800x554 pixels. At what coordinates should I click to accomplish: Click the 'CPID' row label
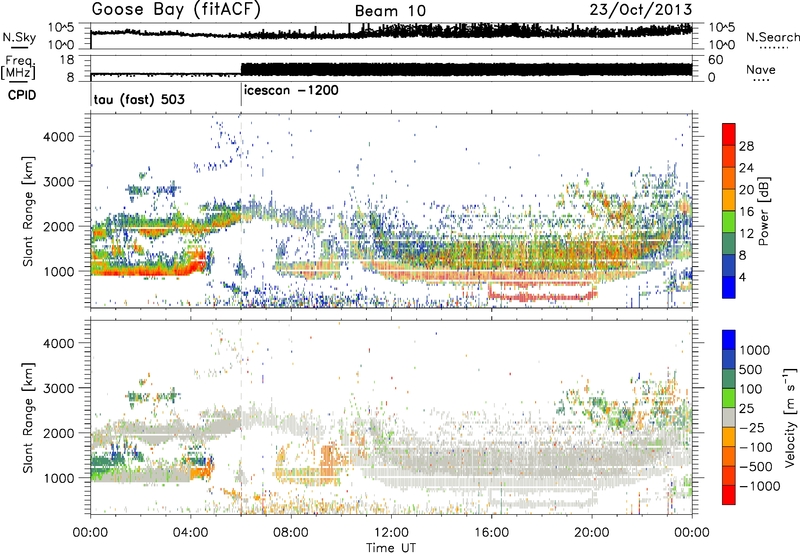coord(22,95)
